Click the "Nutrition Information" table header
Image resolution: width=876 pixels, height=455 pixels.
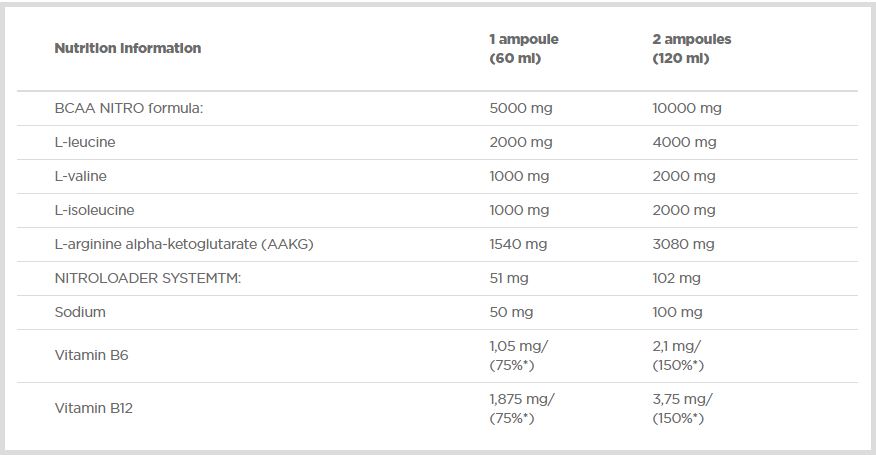point(127,48)
